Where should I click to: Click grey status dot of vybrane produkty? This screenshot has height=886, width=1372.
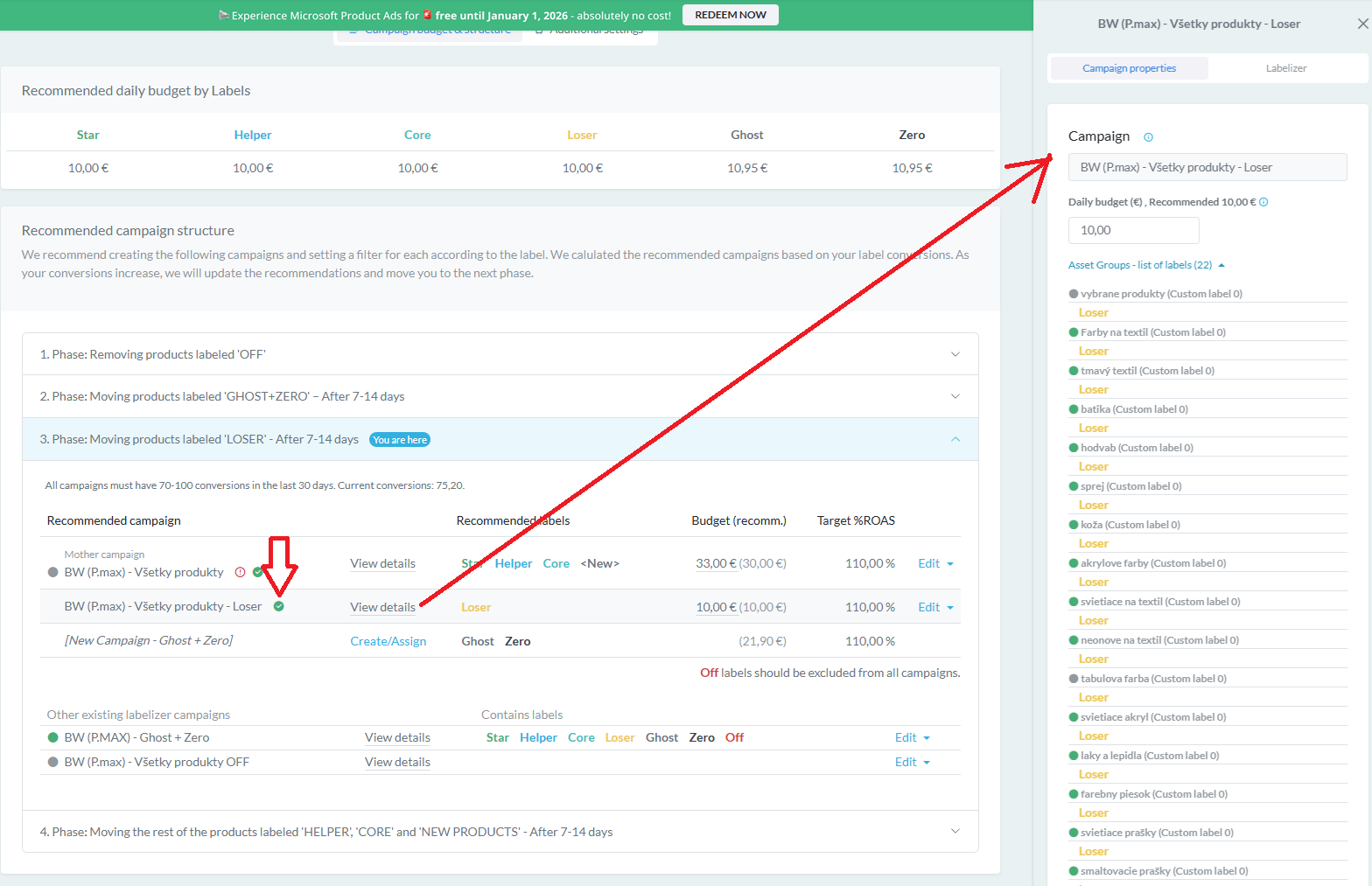pyautogui.click(x=1074, y=294)
